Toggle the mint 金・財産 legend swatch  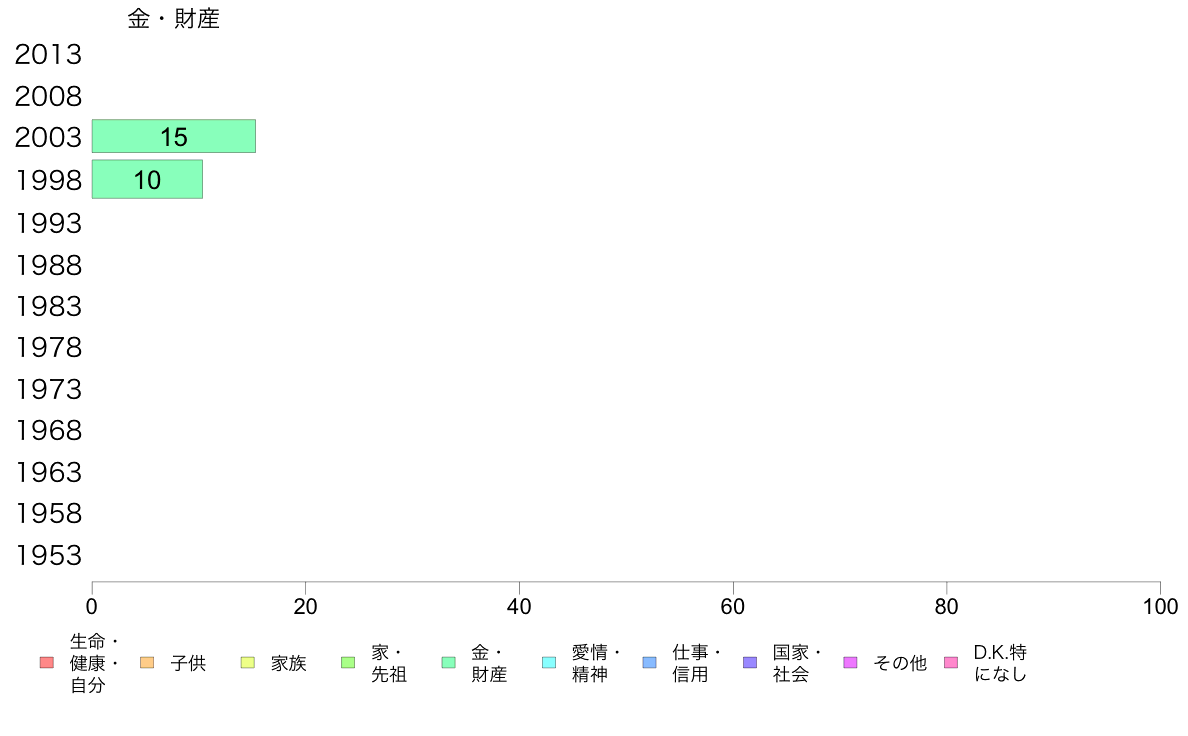point(449,663)
